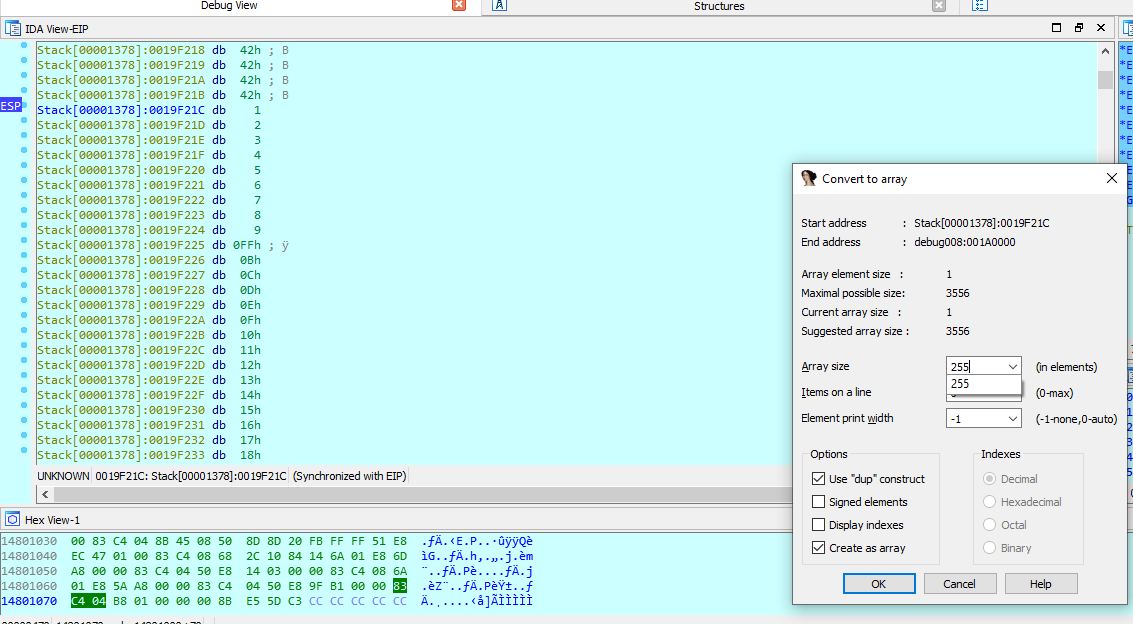Select the 0019F218 db 42h line
1133x624 pixels.
pos(163,50)
